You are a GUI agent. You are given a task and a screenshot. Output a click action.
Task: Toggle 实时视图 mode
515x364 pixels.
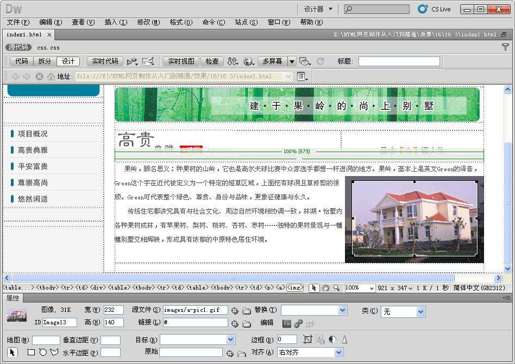(x=181, y=61)
